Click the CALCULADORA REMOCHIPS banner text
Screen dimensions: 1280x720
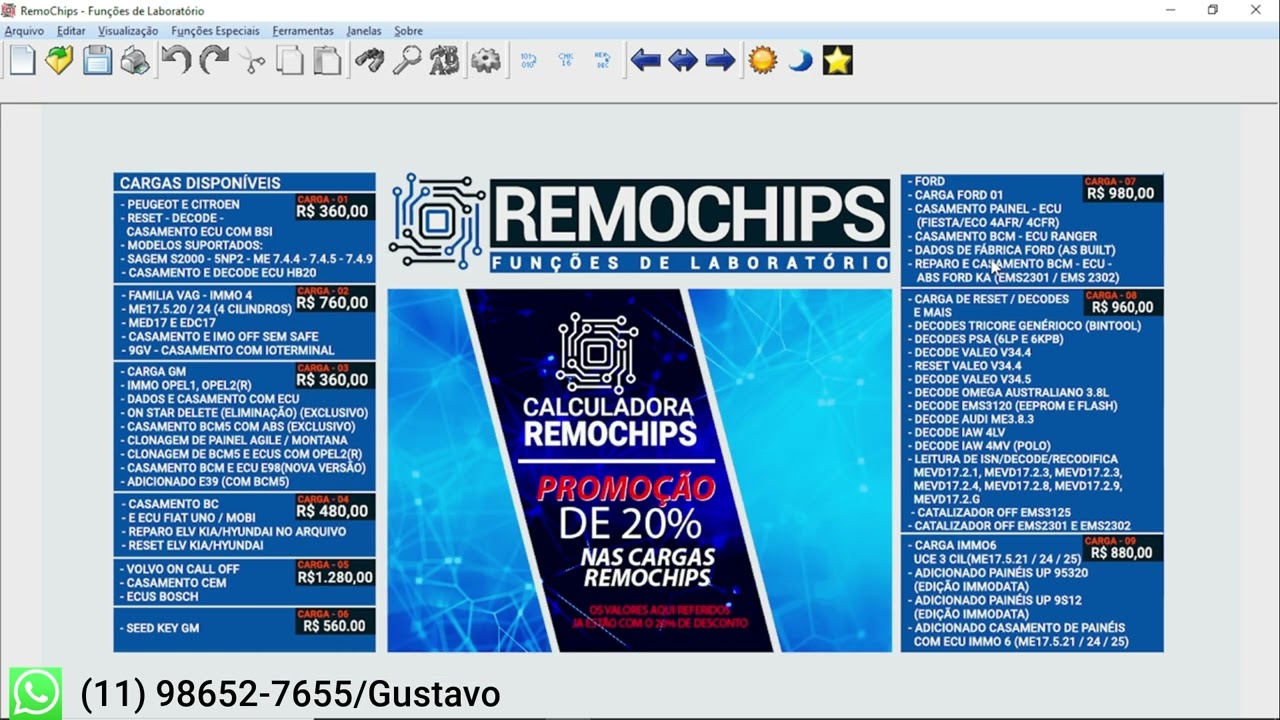click(x=610, y=421)
